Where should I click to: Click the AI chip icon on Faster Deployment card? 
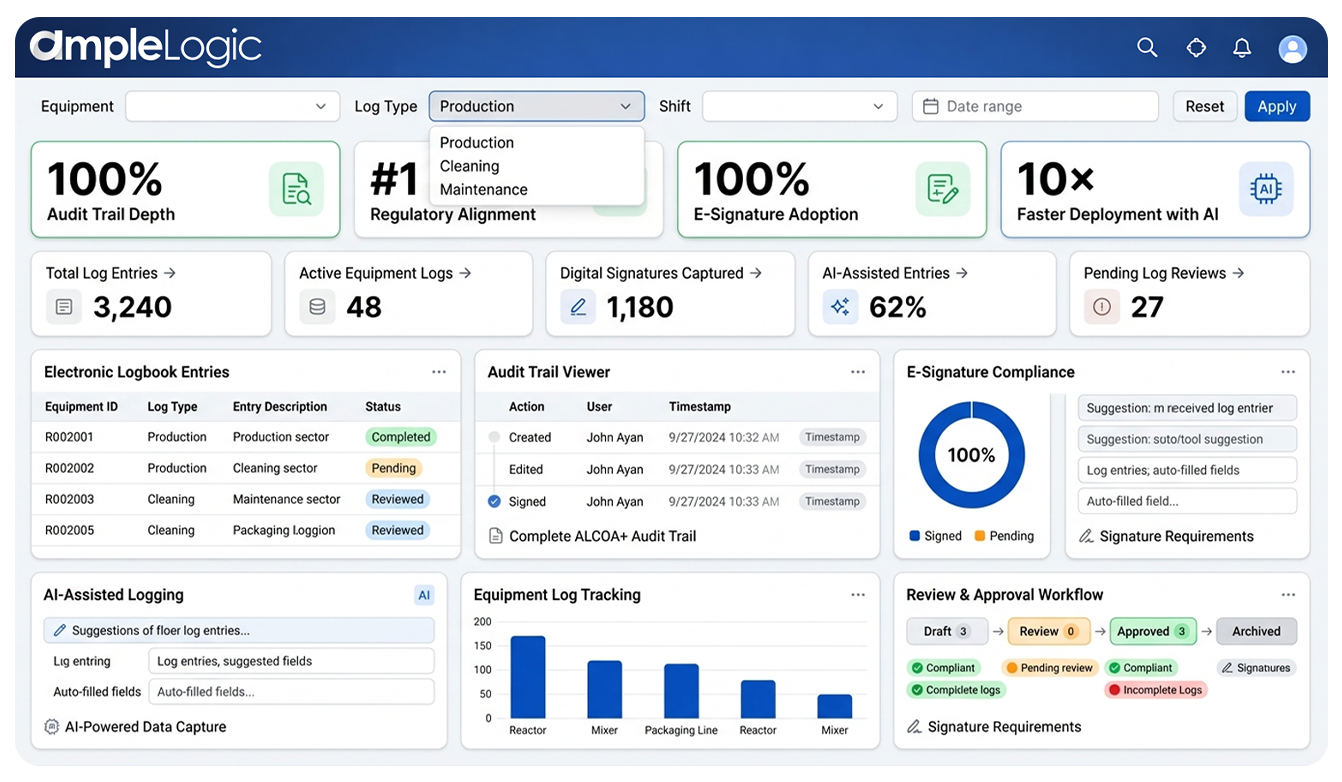(x=1265, y=189)
